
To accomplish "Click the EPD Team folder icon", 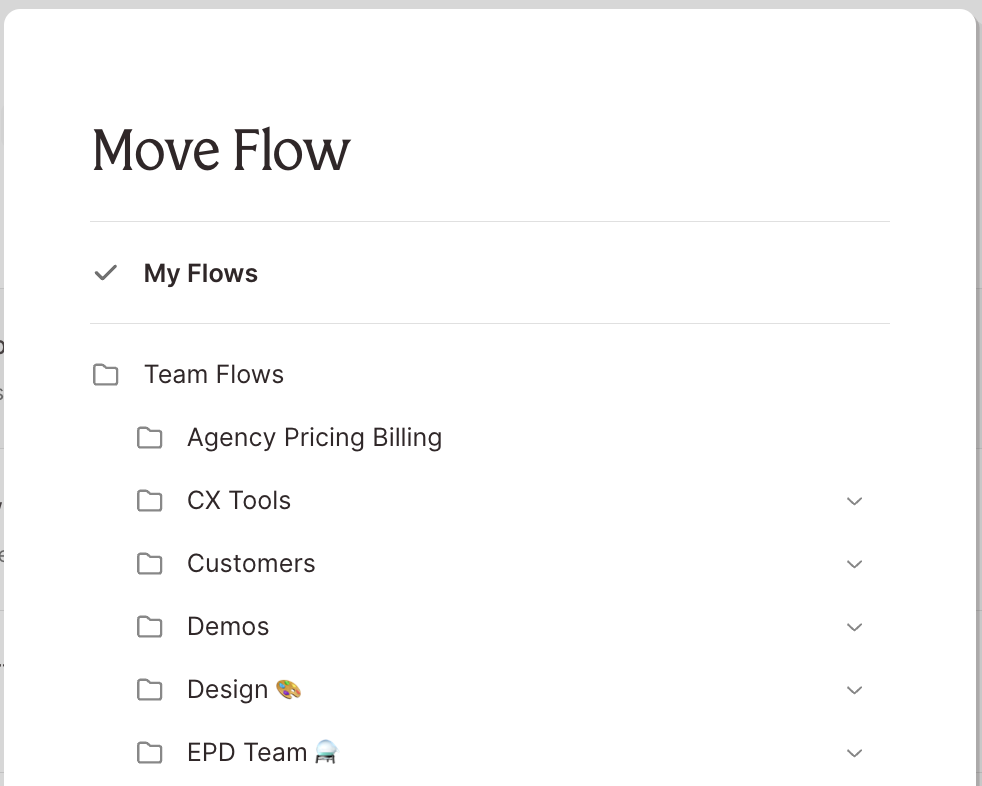I will coord(149,753).
